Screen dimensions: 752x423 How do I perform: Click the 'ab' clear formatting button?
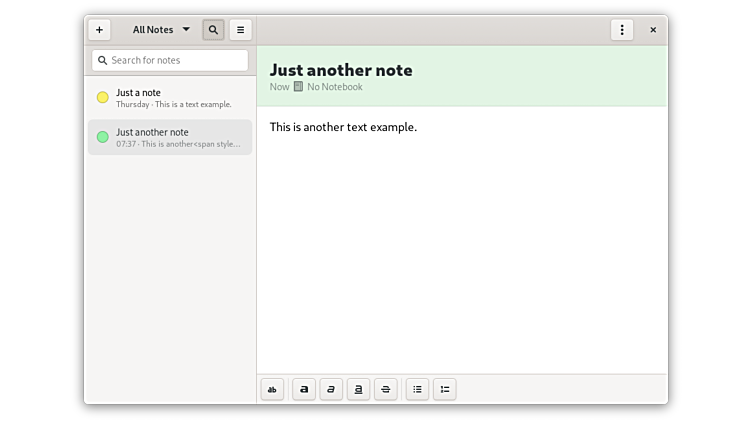coord(272,389)
